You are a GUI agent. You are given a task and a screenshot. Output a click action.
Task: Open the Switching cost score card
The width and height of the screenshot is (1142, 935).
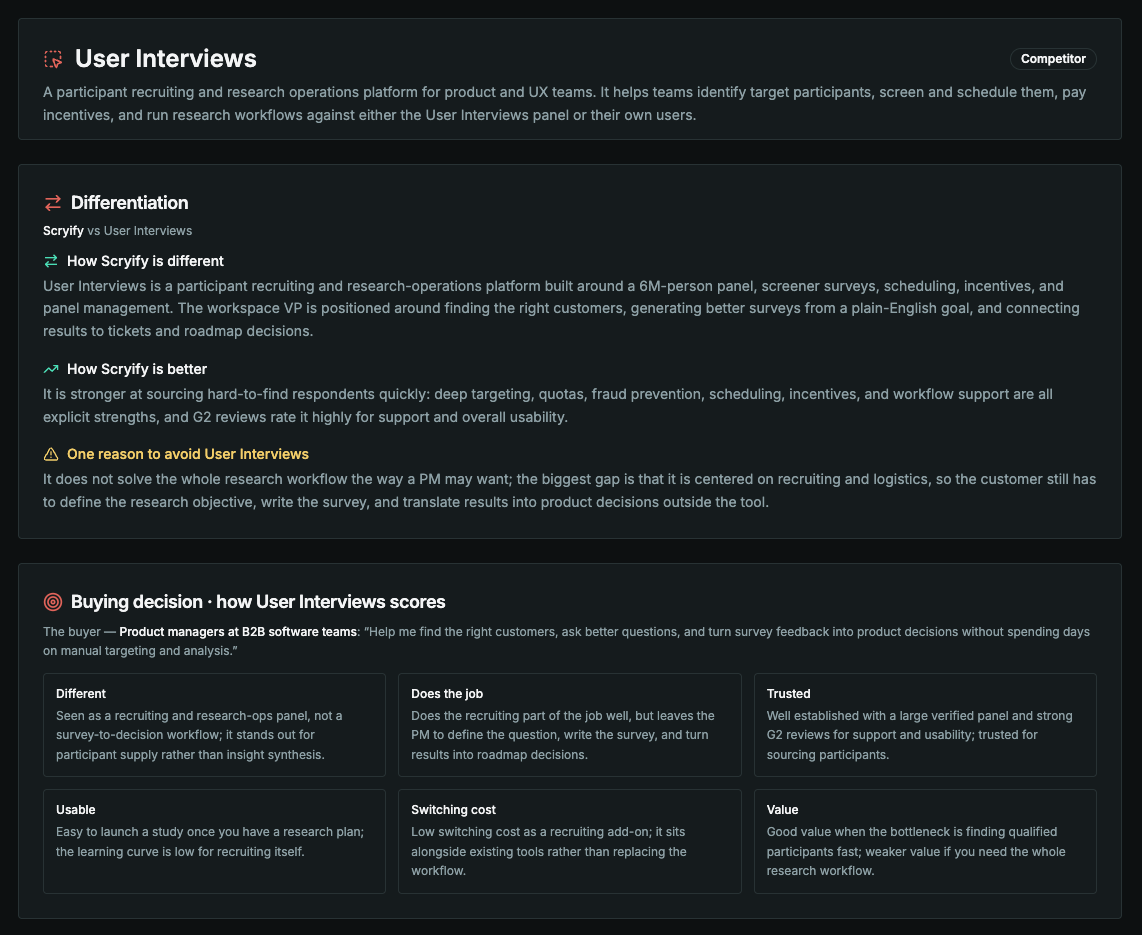coord(570,841)
